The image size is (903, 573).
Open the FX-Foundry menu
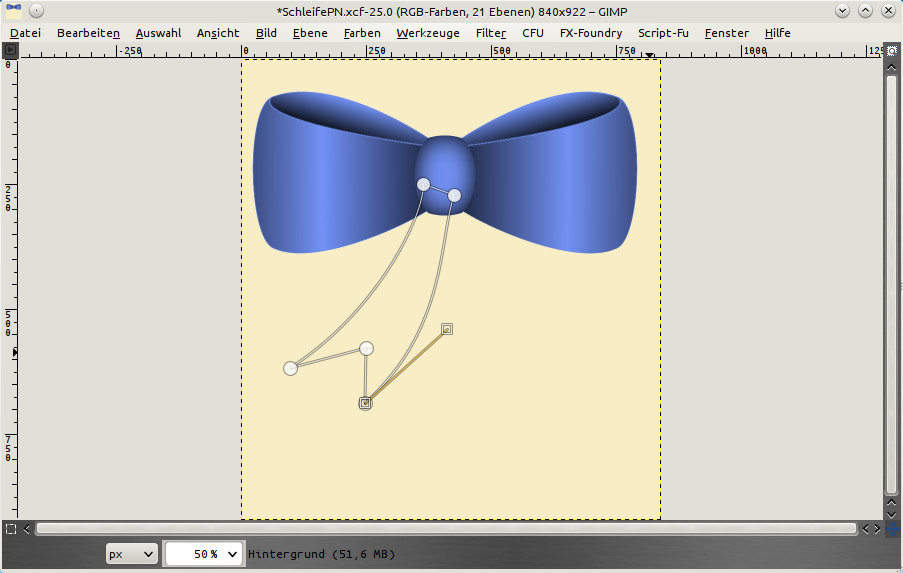pos(591,33)
